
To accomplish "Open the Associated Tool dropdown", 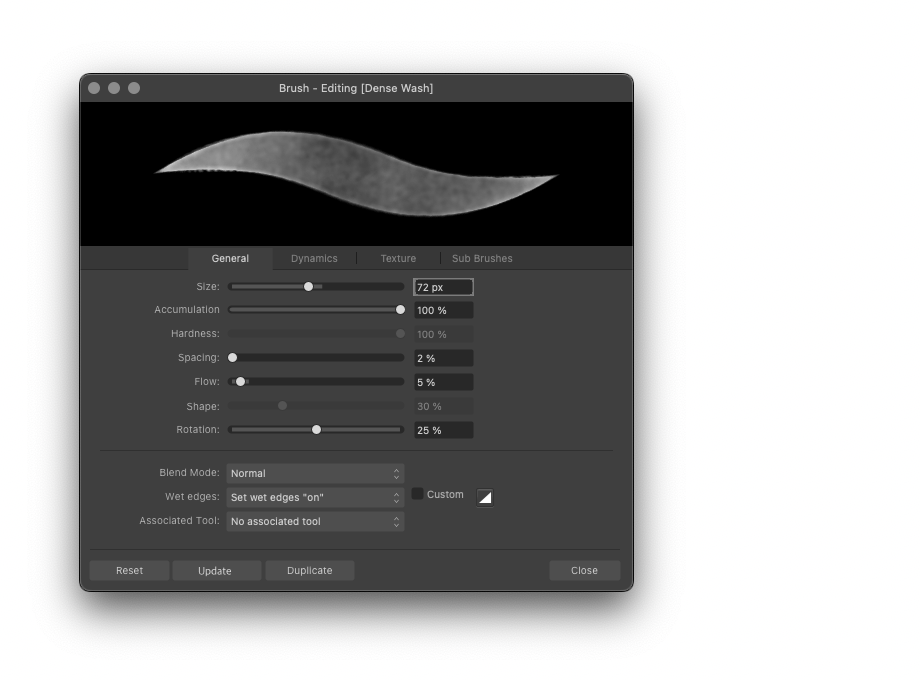I will 315,522.
